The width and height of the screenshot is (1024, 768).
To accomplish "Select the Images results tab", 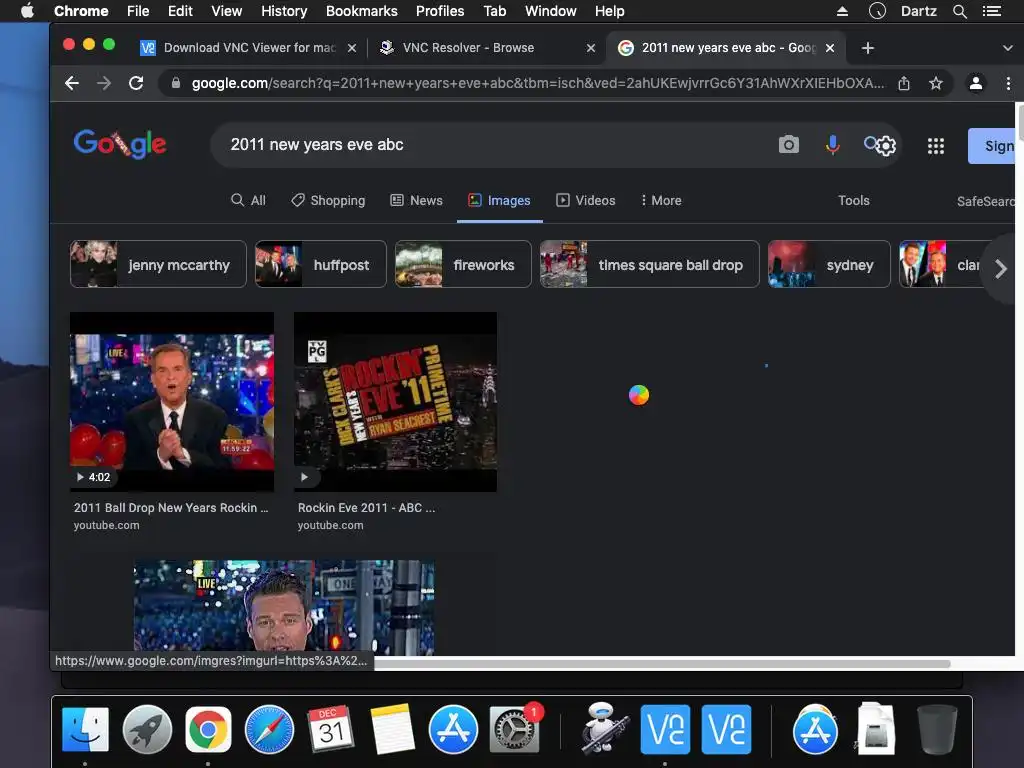I will 500,200.
